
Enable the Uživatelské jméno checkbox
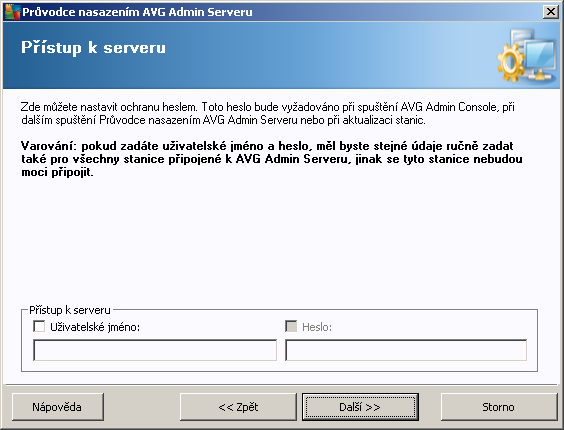click(39, 326)
